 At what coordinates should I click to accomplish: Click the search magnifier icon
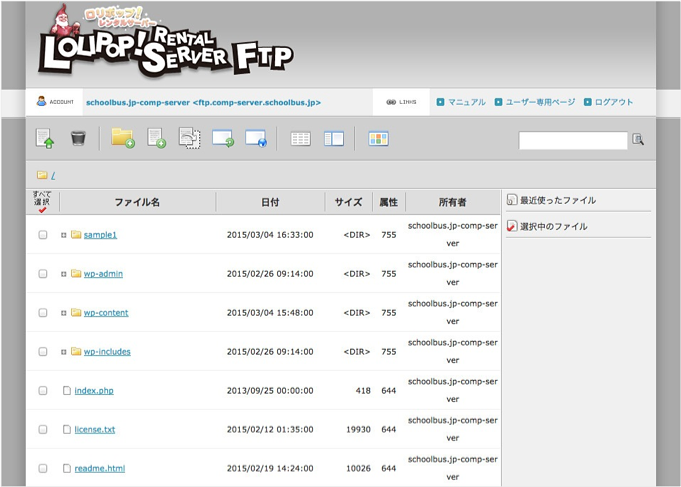click(x=638, y=139)
